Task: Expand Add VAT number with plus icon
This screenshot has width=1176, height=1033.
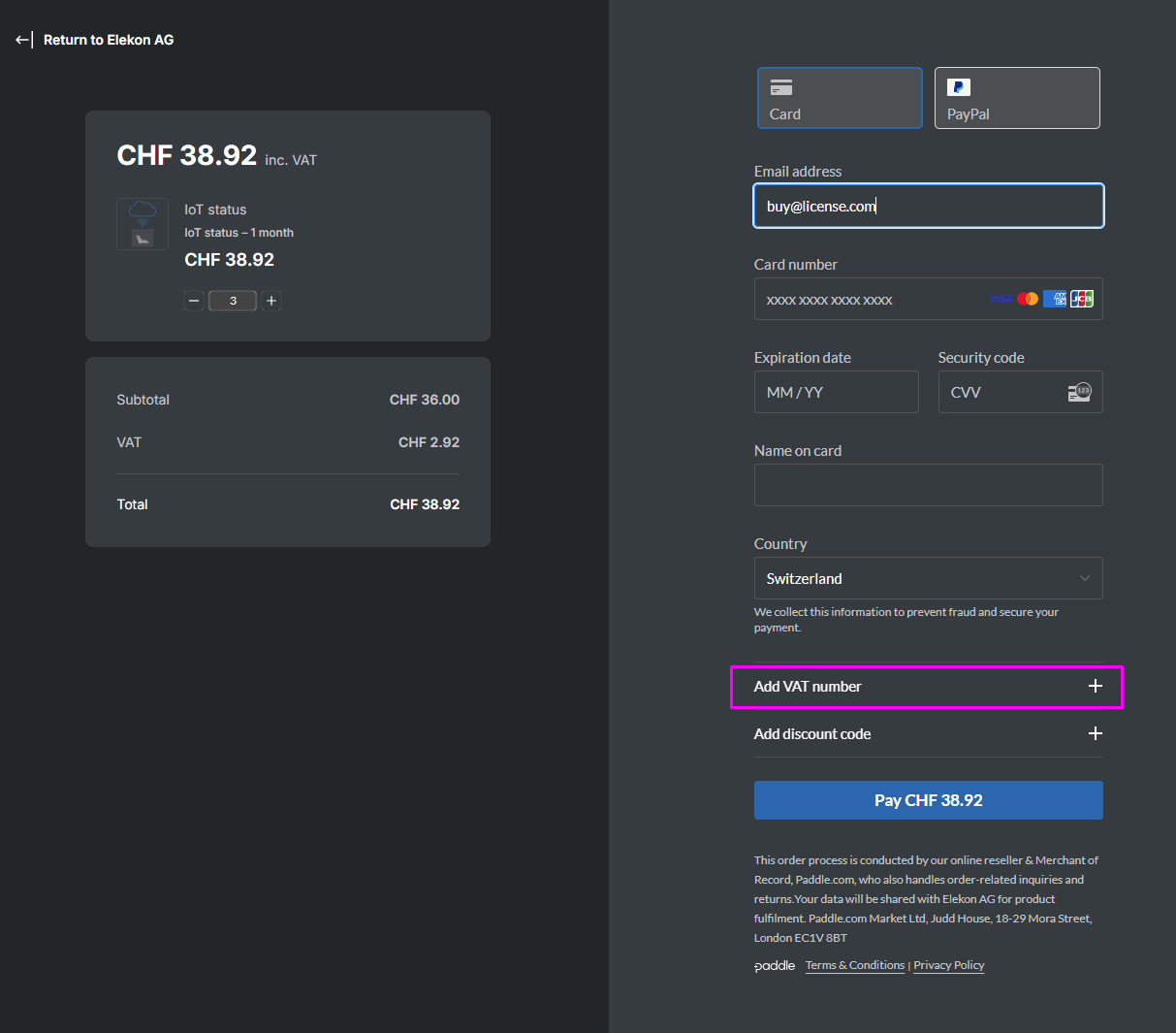Action: (x=1095, y=686)
